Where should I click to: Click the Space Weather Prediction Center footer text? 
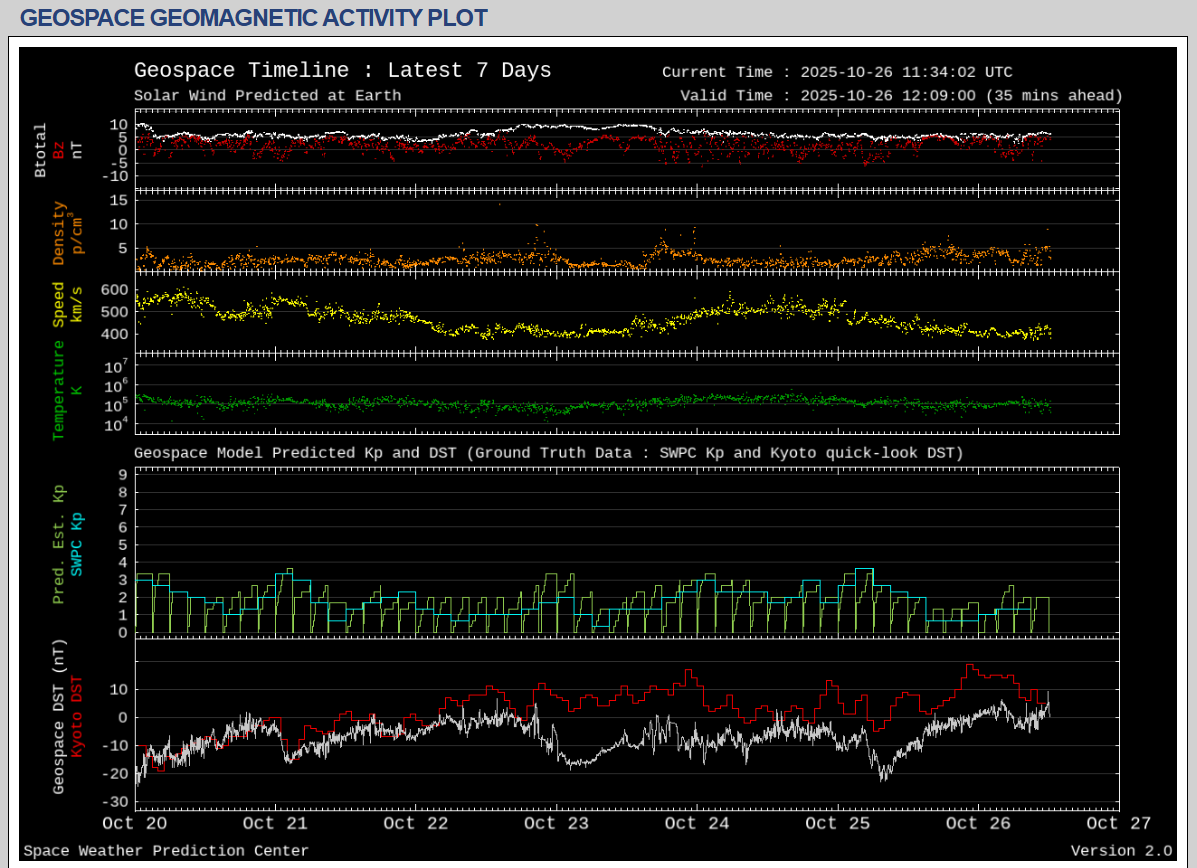coord(166,851)
